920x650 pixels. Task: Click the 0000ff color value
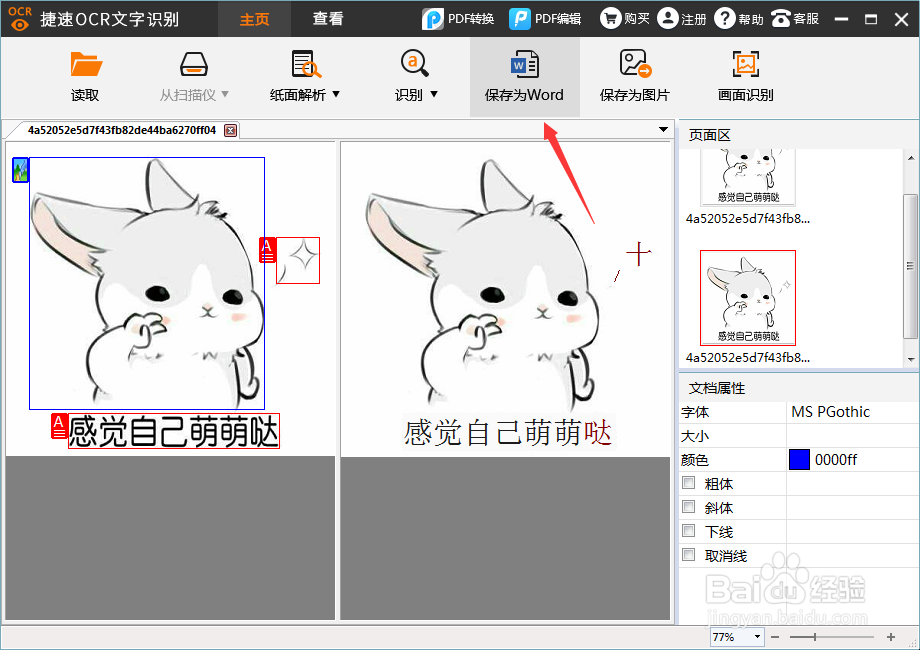(836, 460)
